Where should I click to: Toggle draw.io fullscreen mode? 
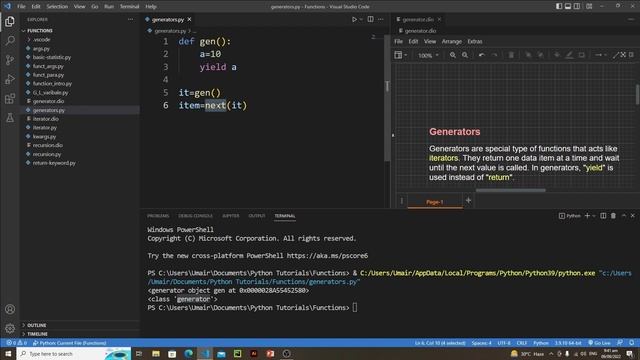coord(623,55)
